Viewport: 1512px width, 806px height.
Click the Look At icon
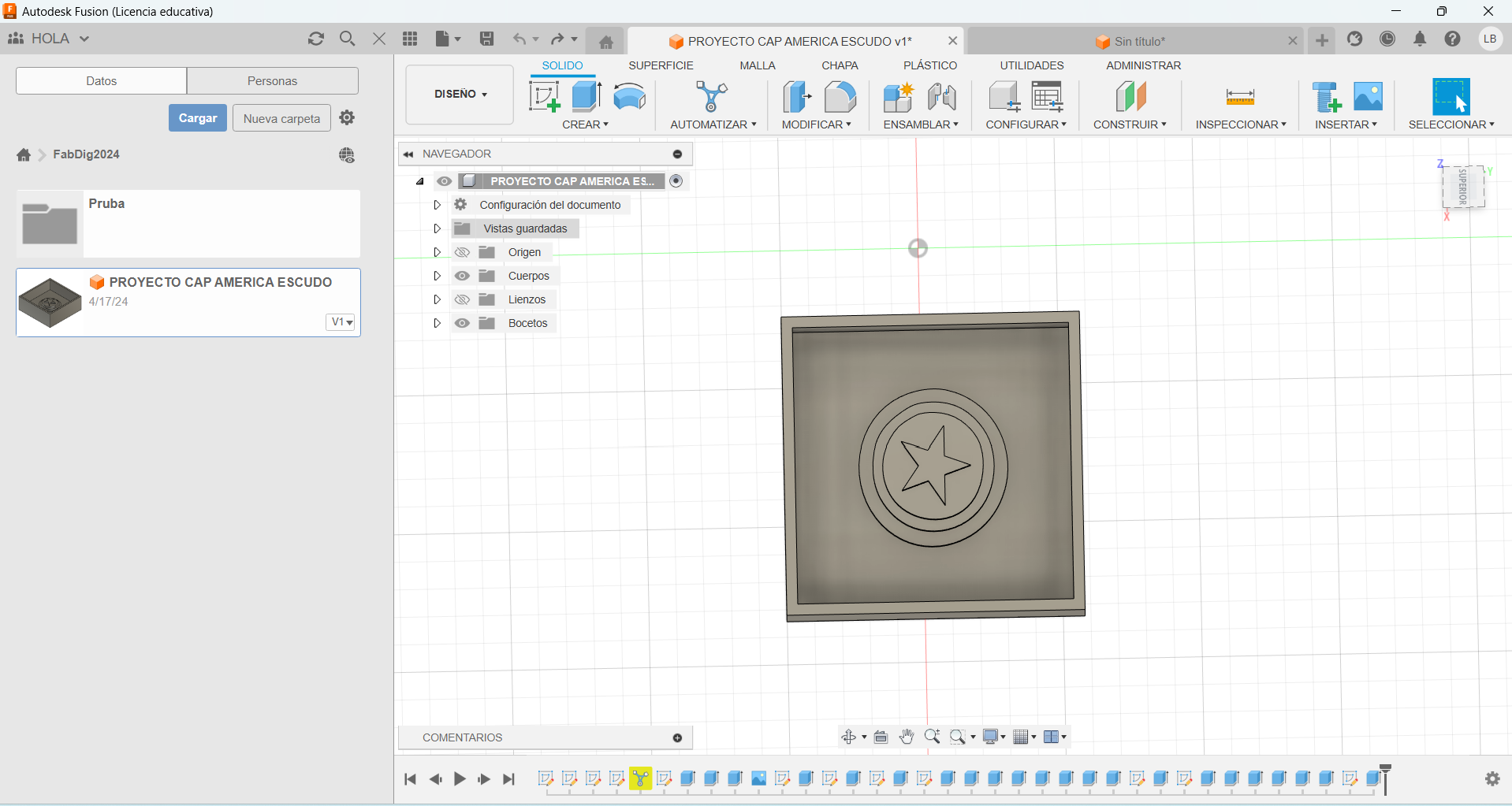coord(881,737)
